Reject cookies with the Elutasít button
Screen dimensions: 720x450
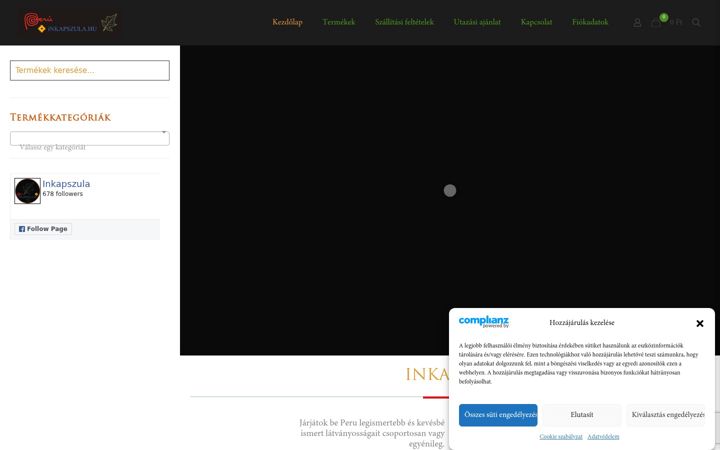(582, 415)
